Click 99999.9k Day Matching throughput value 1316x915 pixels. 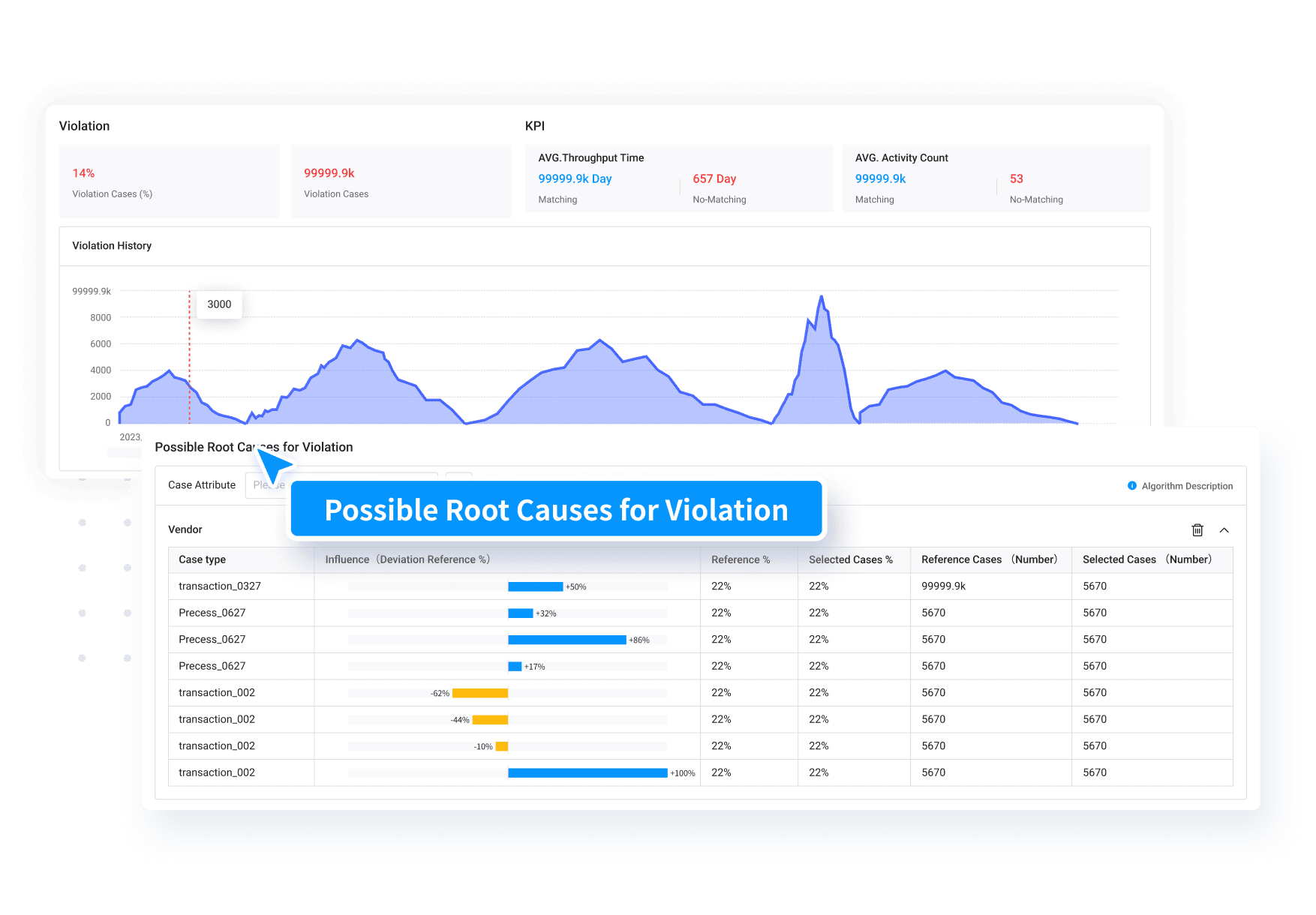click(575, 178)
